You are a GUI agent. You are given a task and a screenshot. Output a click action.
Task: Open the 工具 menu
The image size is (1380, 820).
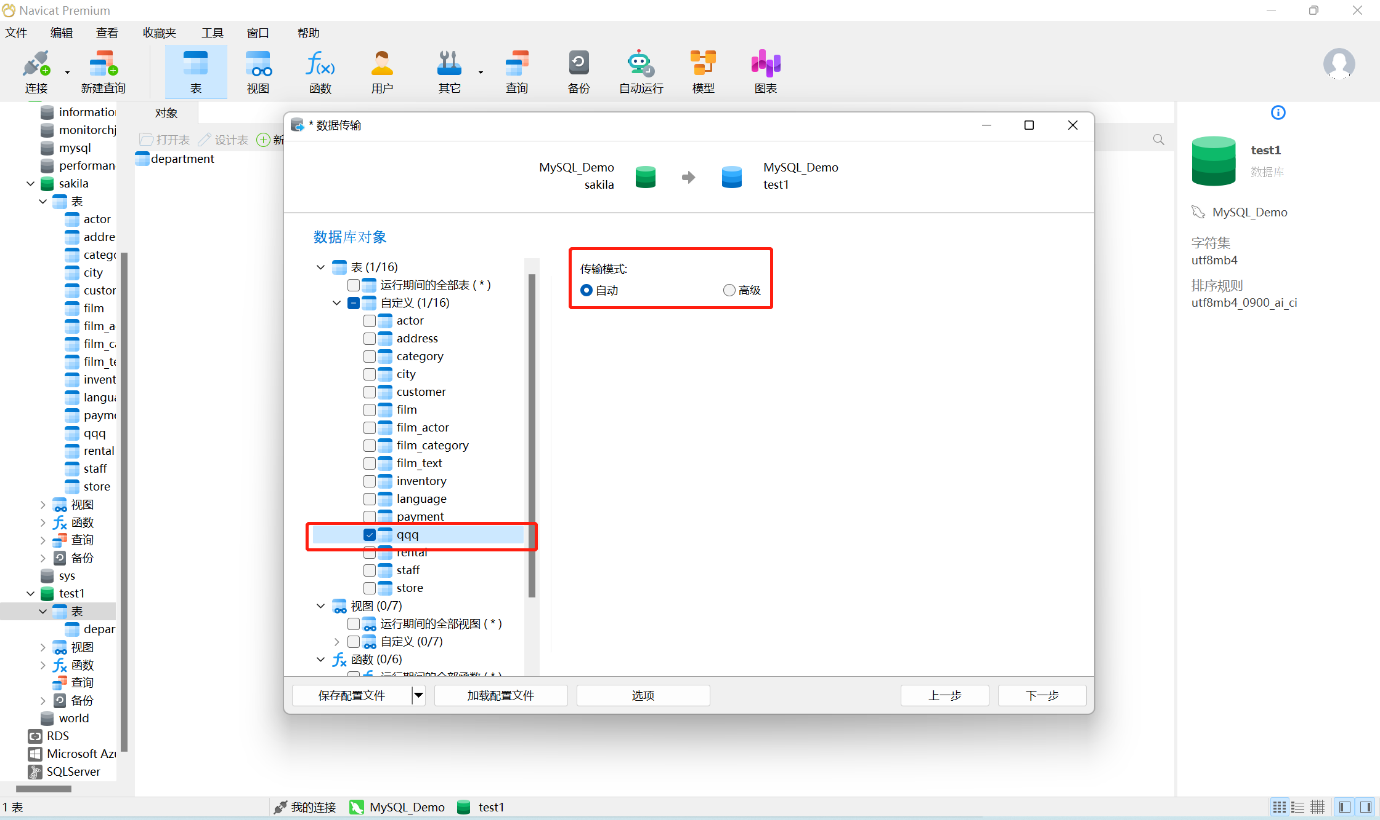[x=212, y=32]
